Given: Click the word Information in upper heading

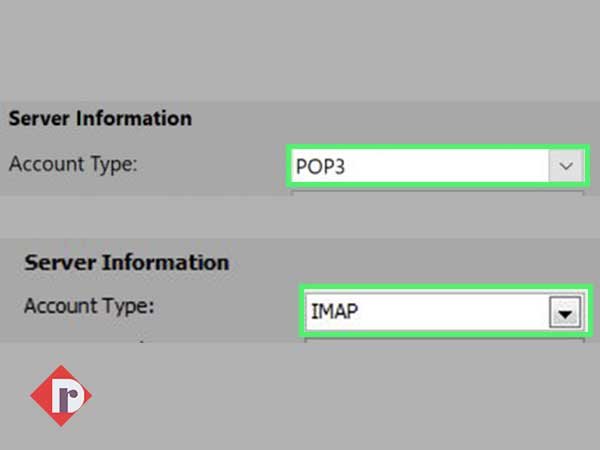Looking at the screenshot, I should [x=134, y=118].
